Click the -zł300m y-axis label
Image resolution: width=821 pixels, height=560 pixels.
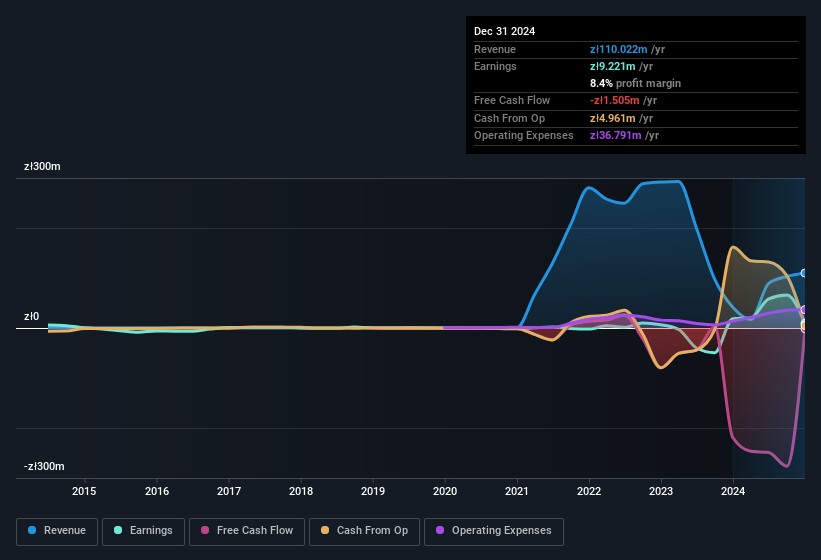point(44,466)
